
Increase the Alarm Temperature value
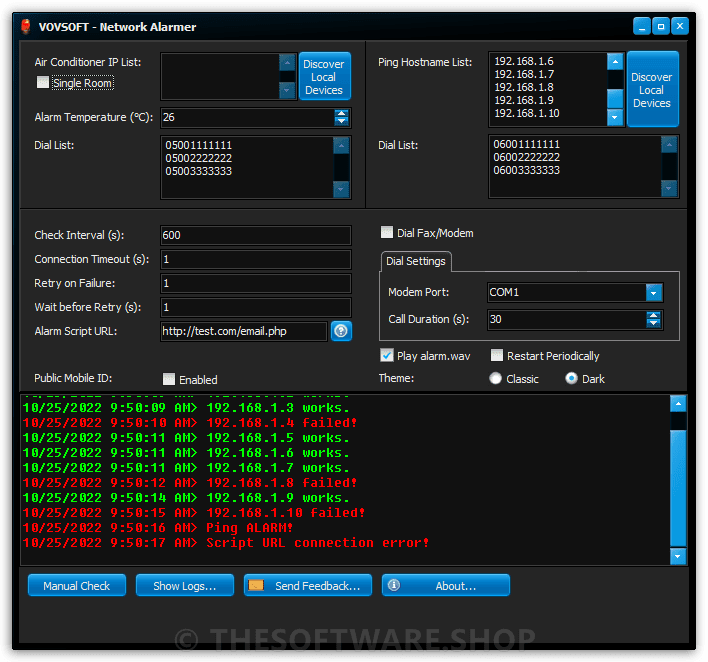(342, 113)
